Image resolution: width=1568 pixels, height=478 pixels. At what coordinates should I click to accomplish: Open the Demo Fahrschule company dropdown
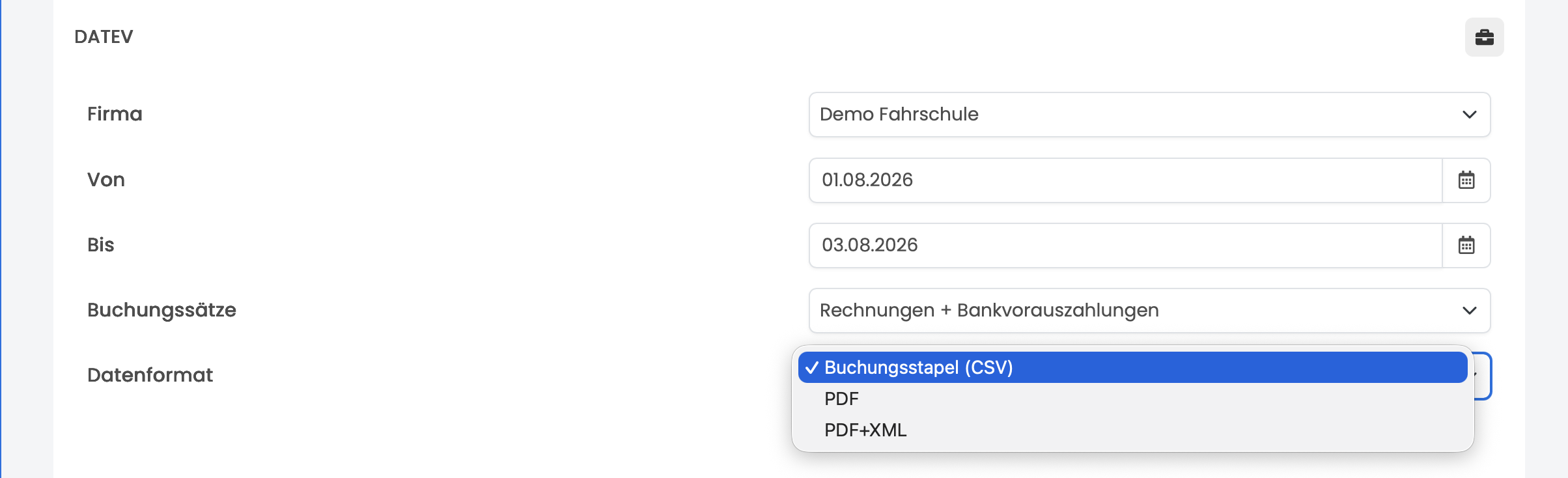pyautogui.click(x=1149, y=115)
